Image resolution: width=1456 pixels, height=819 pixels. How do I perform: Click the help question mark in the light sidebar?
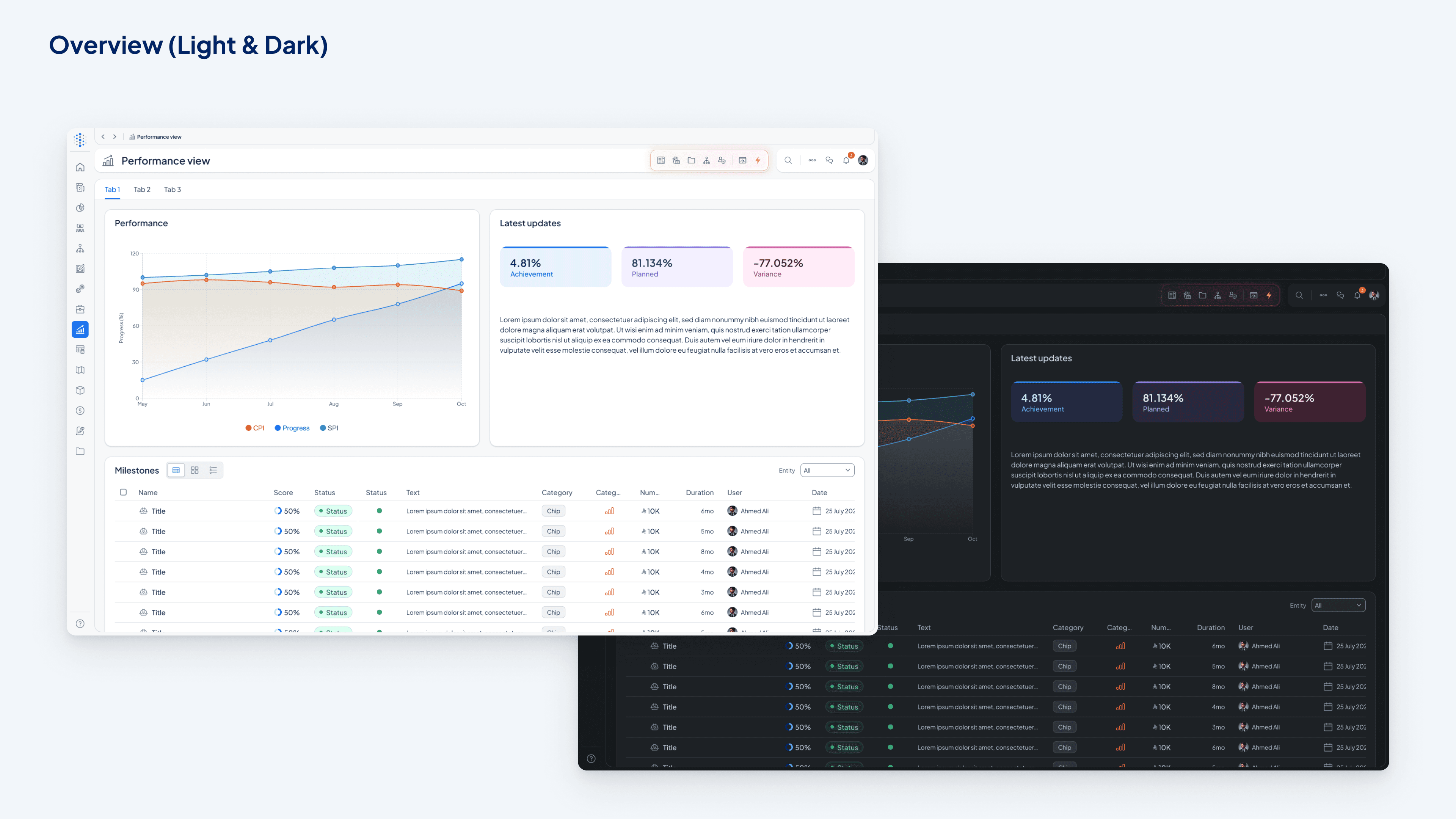point(80,623)
